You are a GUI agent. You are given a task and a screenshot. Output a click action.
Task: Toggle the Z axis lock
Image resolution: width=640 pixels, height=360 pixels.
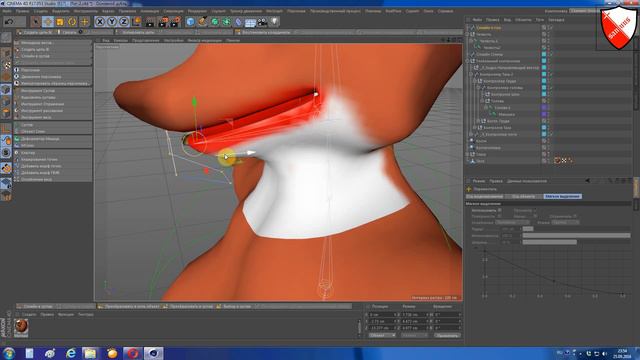124,22
